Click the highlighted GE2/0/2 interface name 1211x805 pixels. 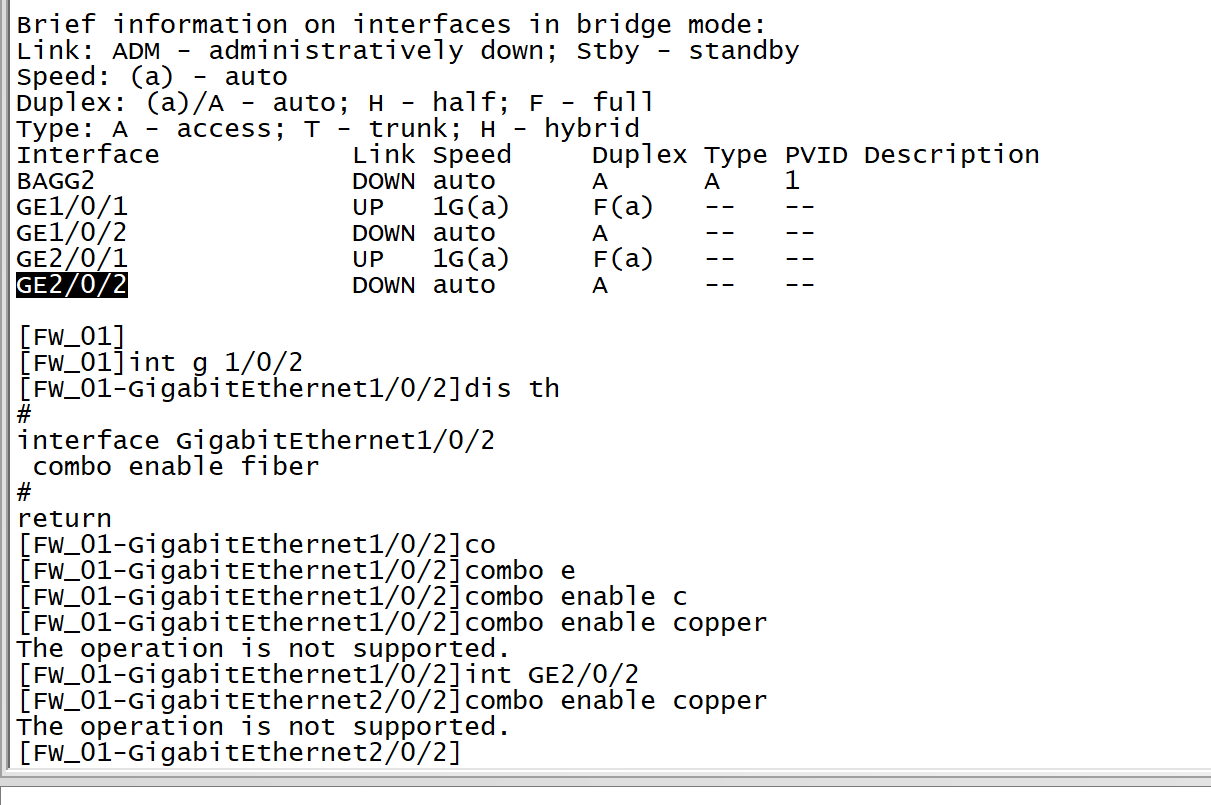coord(72,285)
